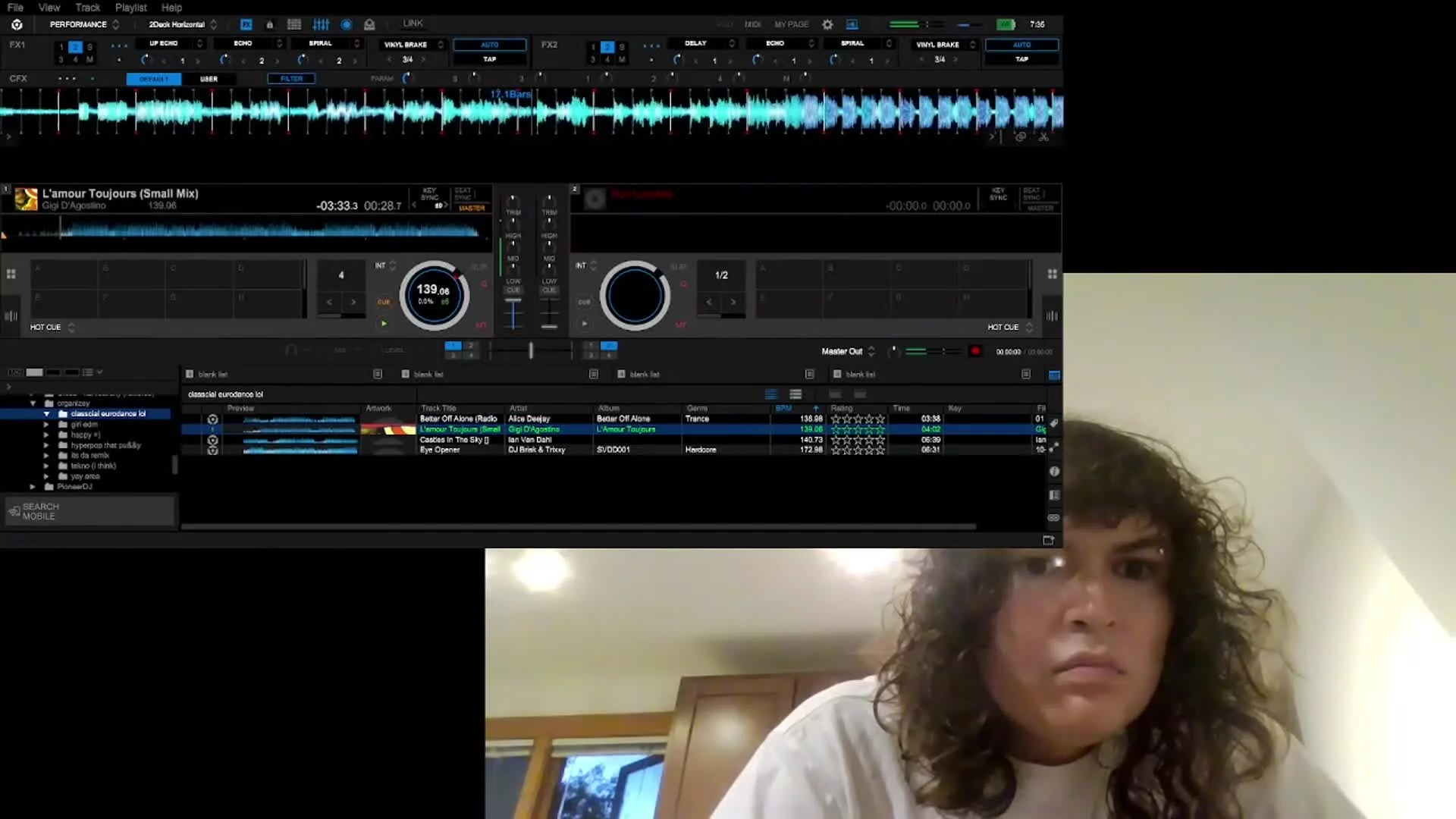Click deck 1 waveform bars side icon

pyautogui.click(x=11, y=316)
